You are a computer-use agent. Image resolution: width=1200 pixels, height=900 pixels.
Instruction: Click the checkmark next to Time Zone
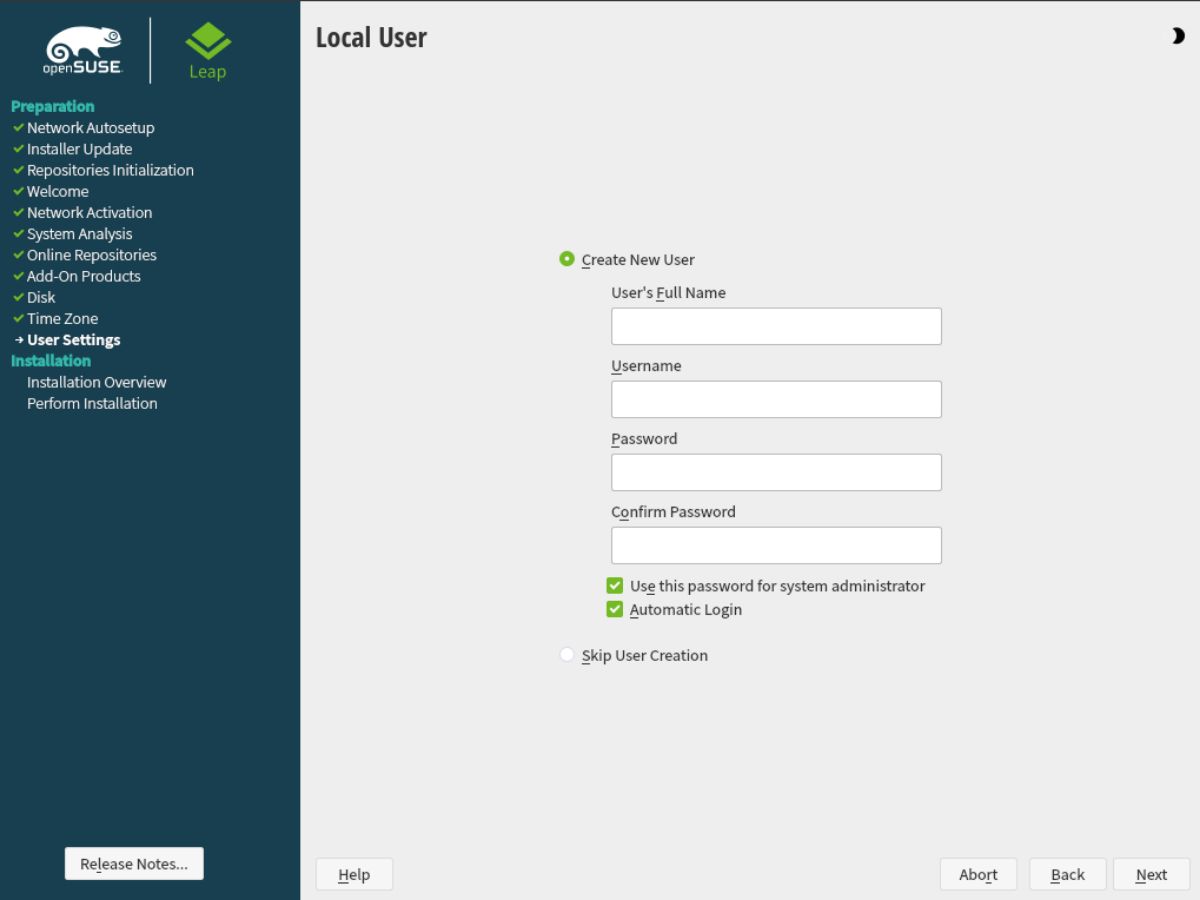[x=18, y=318]
